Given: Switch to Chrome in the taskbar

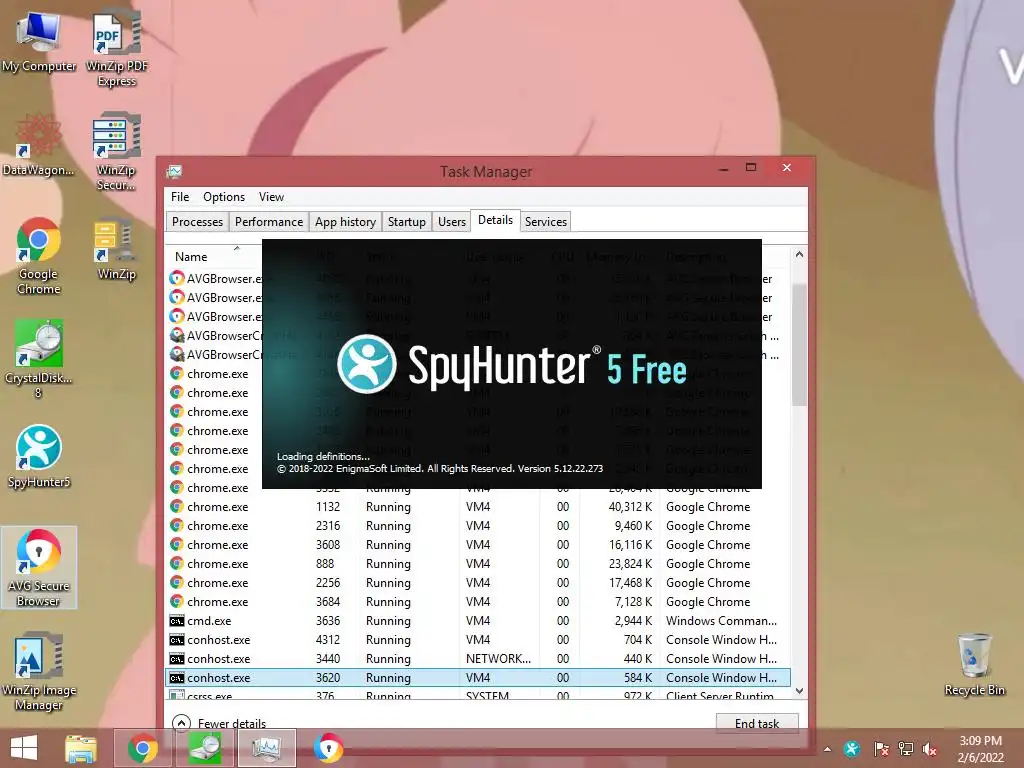Looking at the screenshot, I should (x=142, y=748).
